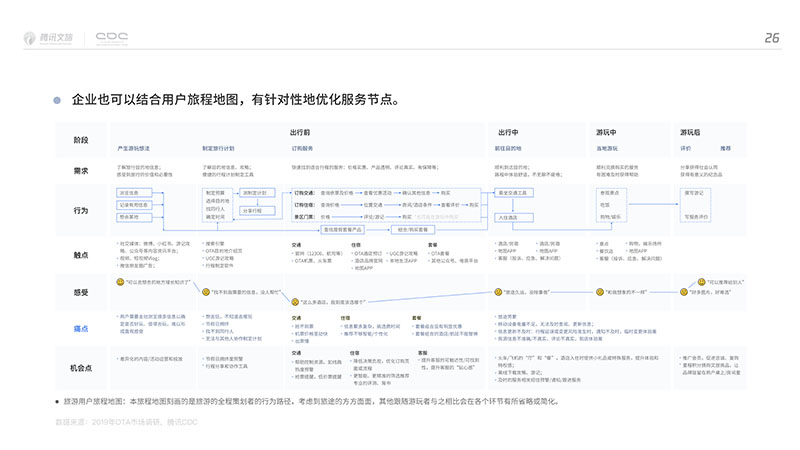Click the 评价 sub-stage label

[x=685, y=148]
